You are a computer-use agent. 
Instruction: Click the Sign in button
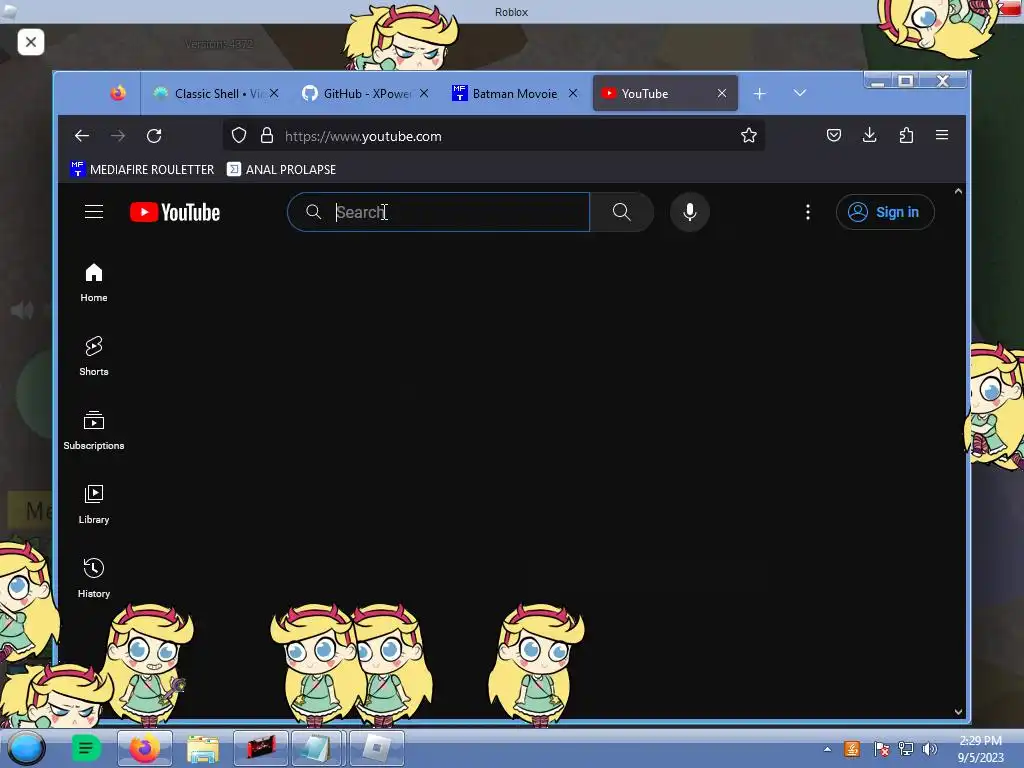tap(885, 212)
